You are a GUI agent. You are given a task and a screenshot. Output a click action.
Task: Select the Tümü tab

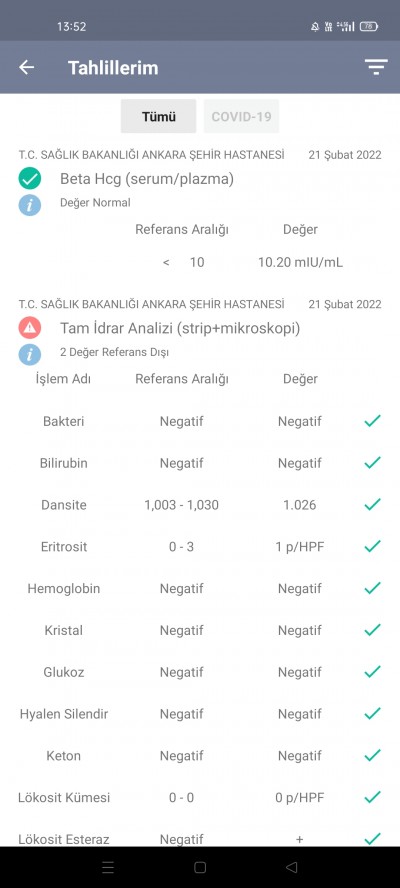(159, 117)
